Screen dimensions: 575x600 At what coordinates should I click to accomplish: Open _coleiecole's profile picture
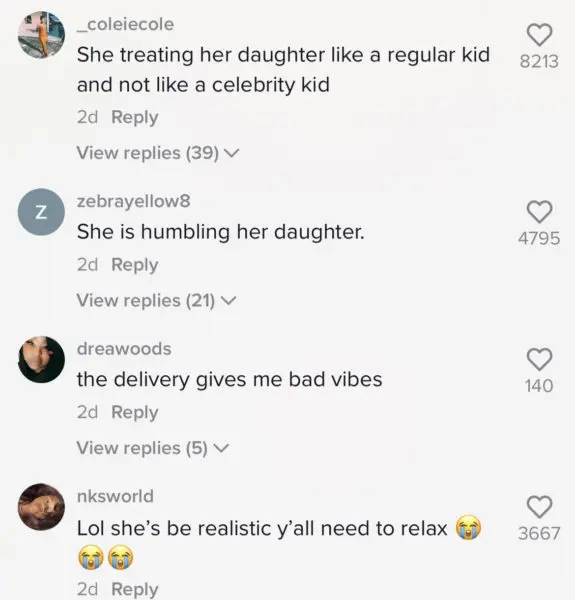coord(41,35)
